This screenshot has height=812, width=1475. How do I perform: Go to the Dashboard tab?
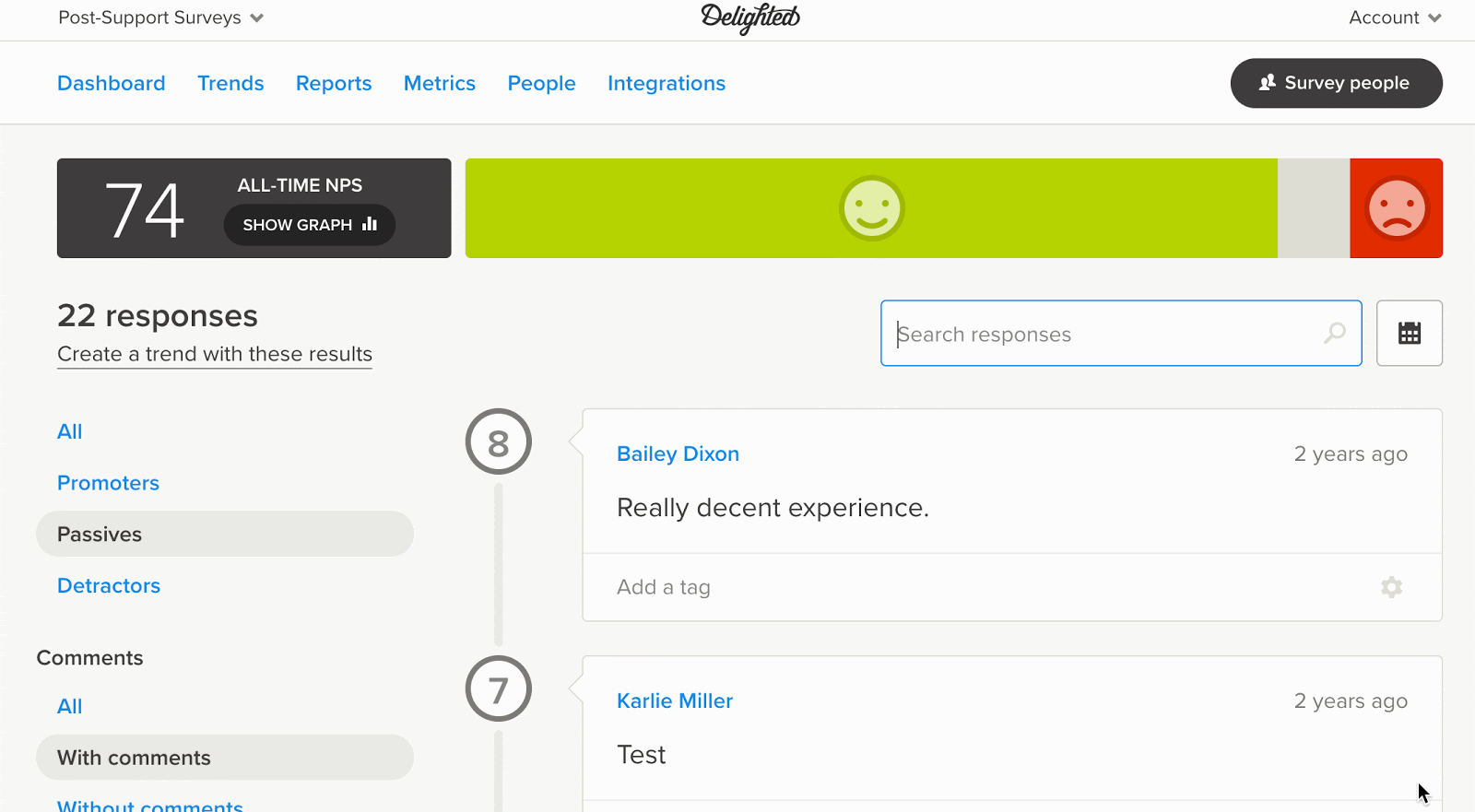[x=112, y=83]
